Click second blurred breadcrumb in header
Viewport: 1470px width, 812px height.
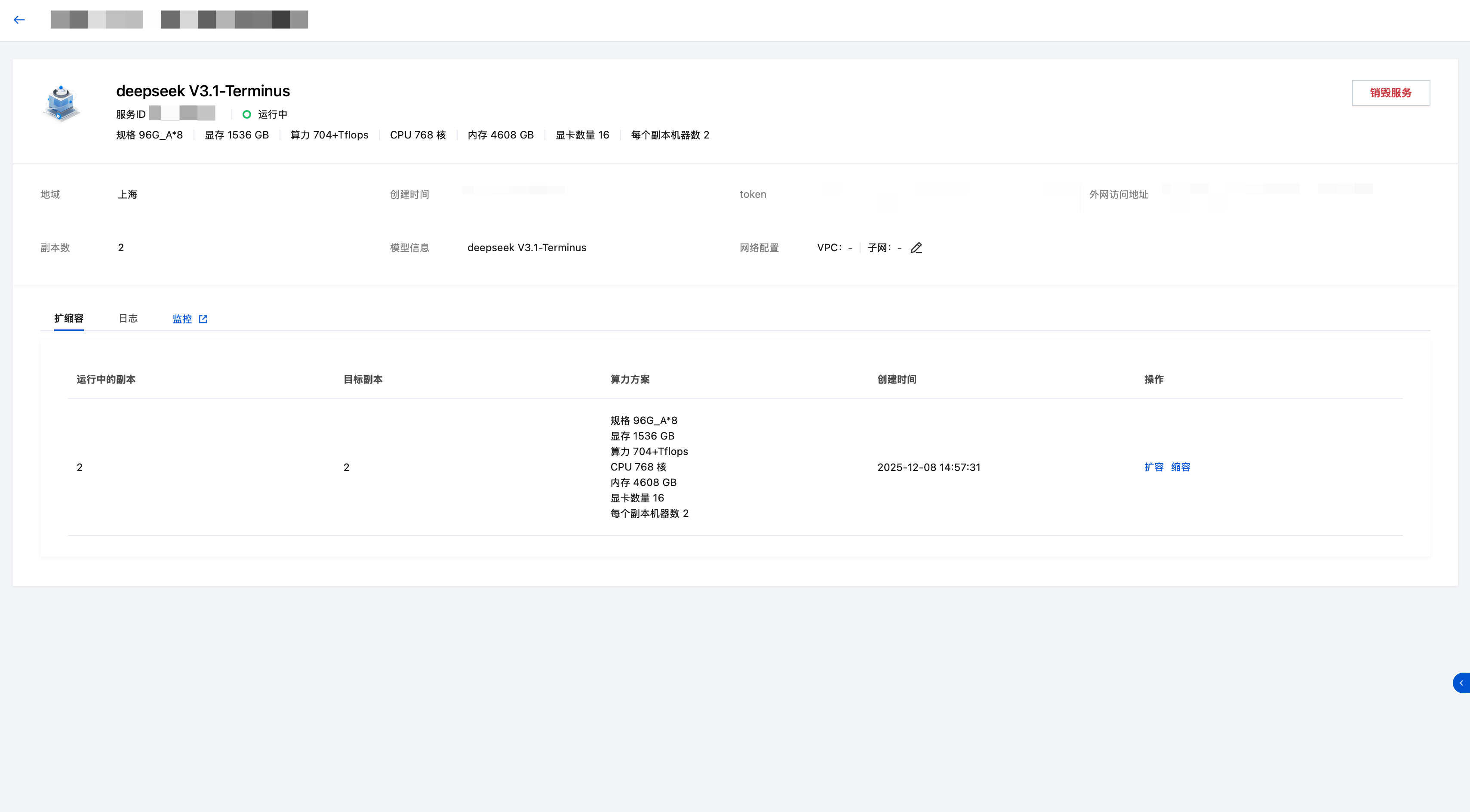(234, 20)
